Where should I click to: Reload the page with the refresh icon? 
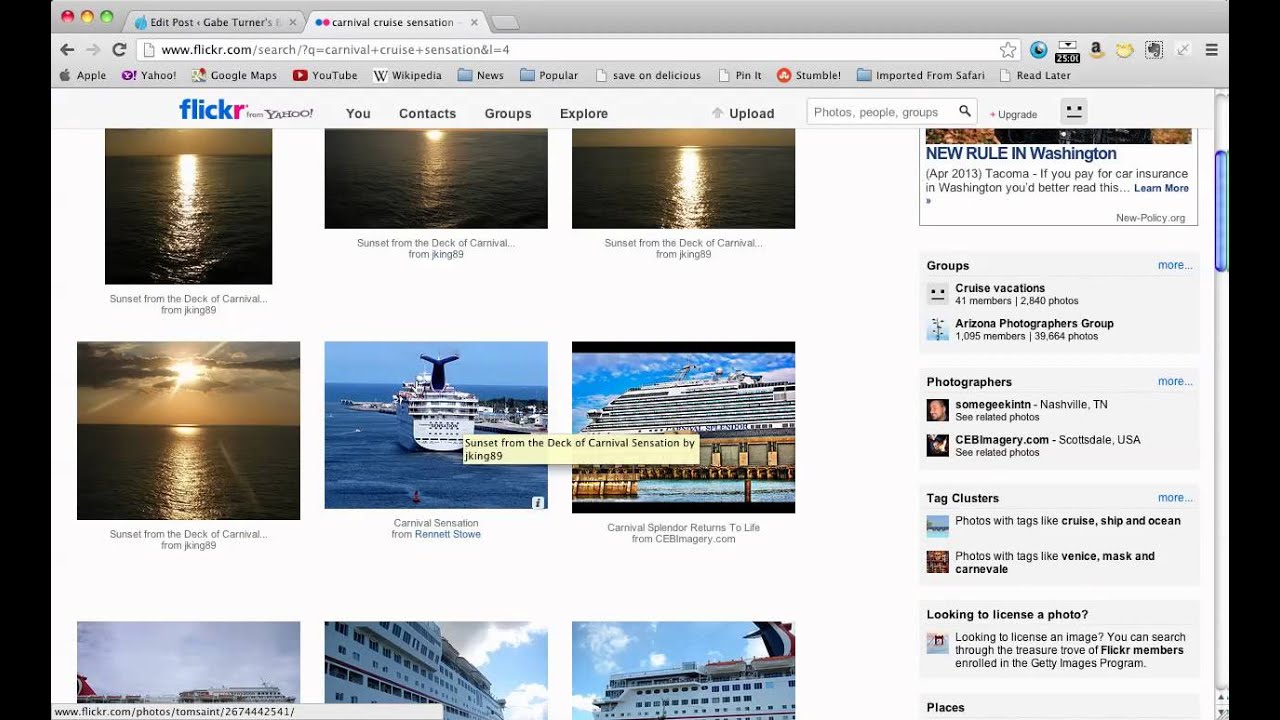tap(119, 49)
